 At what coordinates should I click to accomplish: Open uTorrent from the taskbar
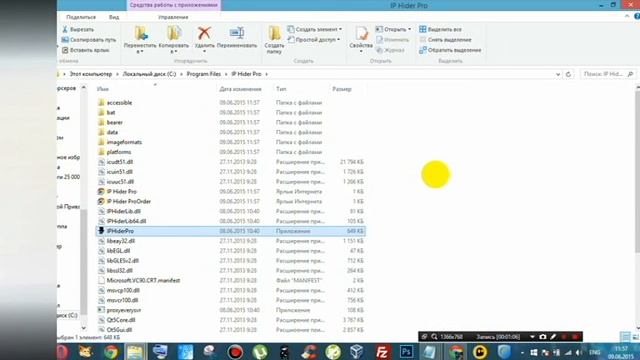pyautogui.click(x=260, y=352)
